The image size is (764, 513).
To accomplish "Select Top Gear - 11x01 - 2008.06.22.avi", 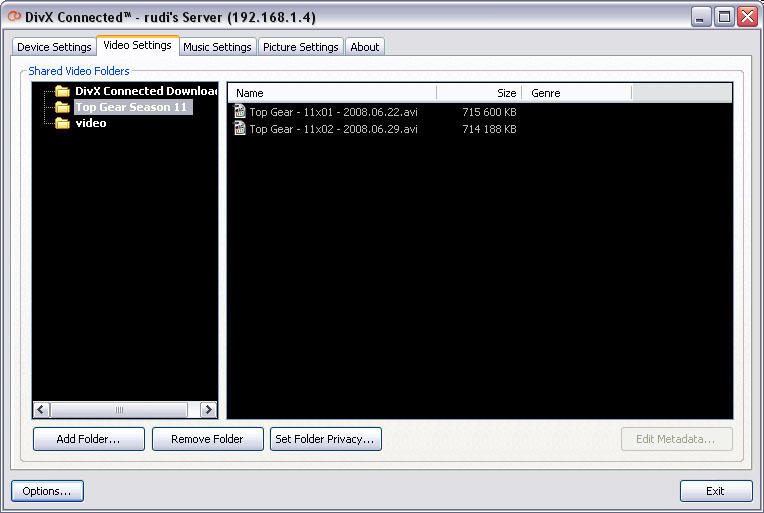I will (x=333, y=112).
